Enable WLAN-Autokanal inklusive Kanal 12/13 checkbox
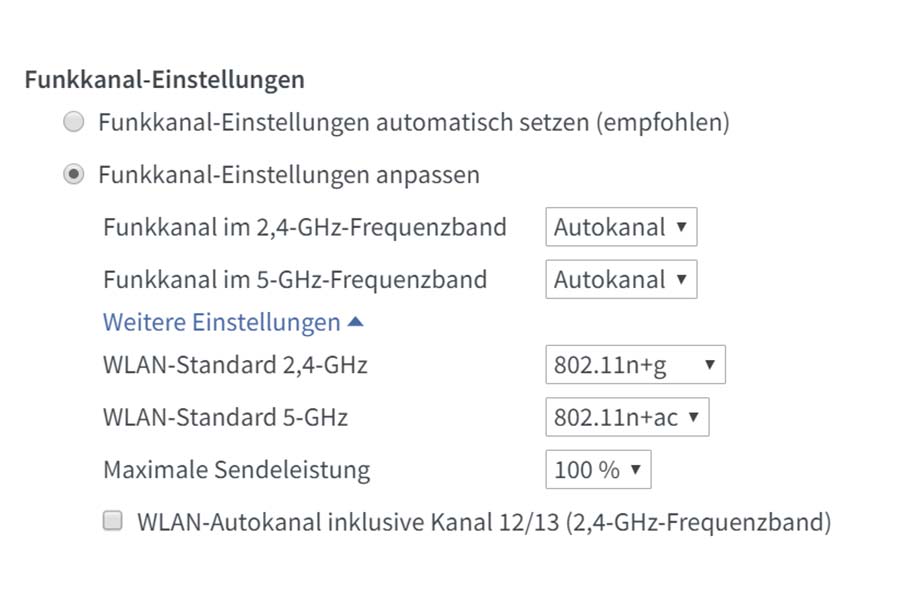Image resolution: width=900 pixels, height=600 pixels. coord(114,521)
